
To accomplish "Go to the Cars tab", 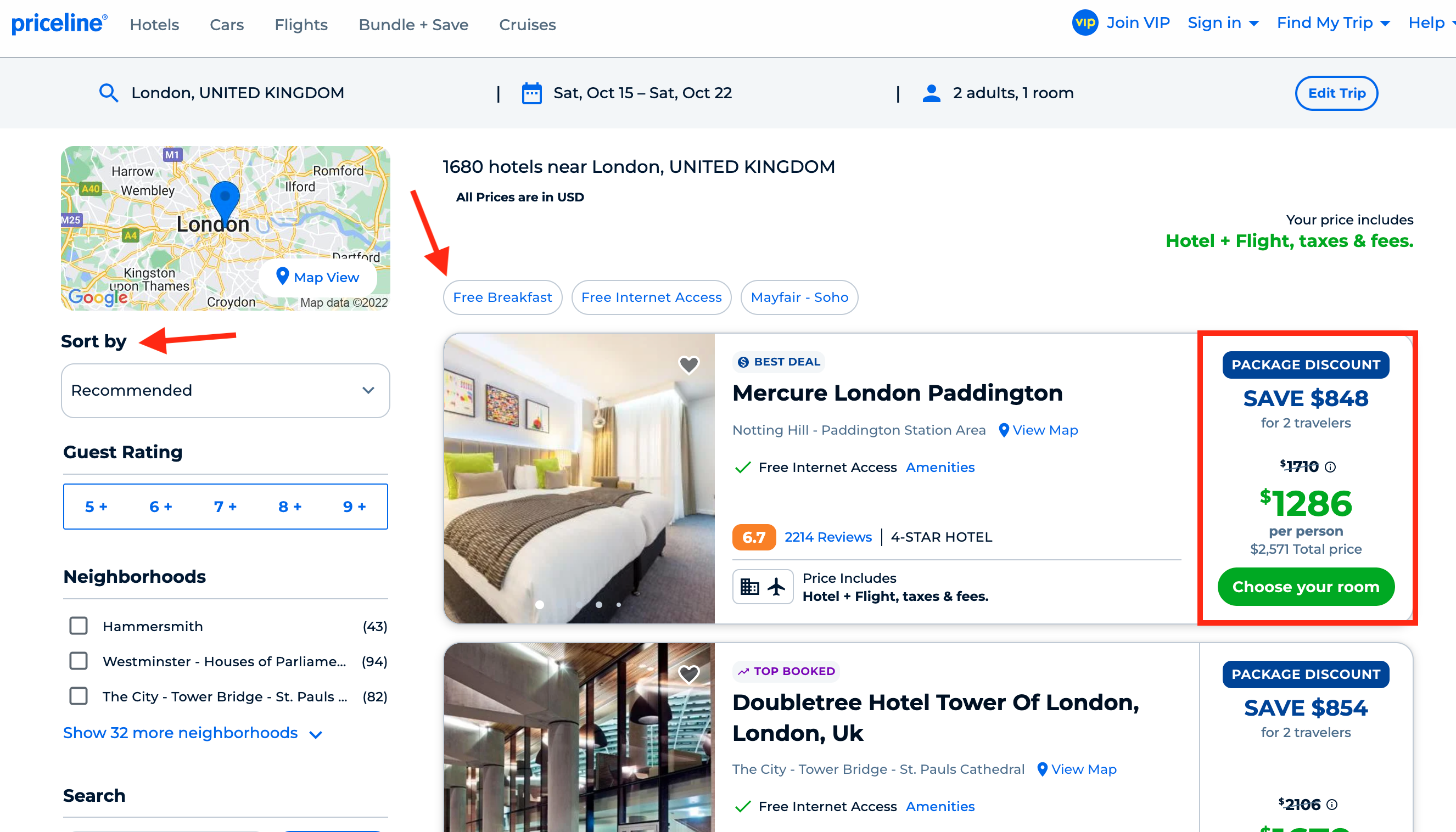I will (227, 25).
